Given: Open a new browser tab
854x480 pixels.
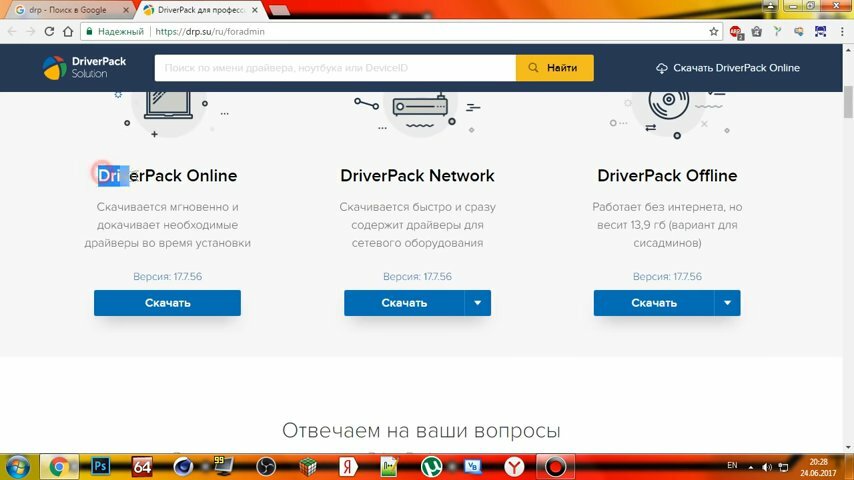Looking at the screenshot, I should tap(279, 10).
